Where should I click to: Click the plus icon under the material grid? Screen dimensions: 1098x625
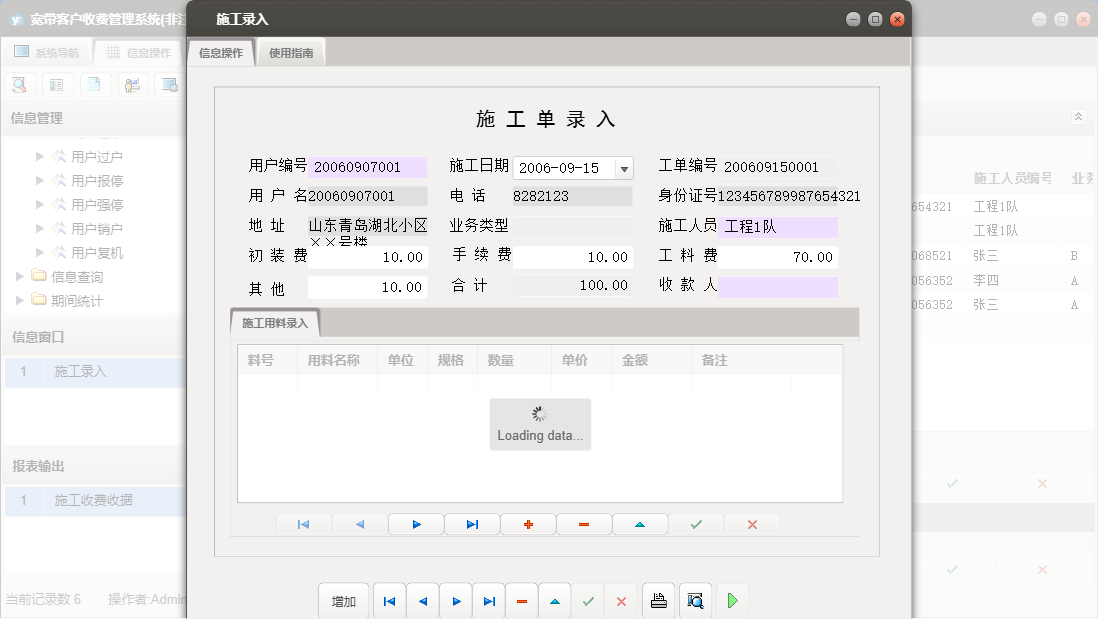528,524
